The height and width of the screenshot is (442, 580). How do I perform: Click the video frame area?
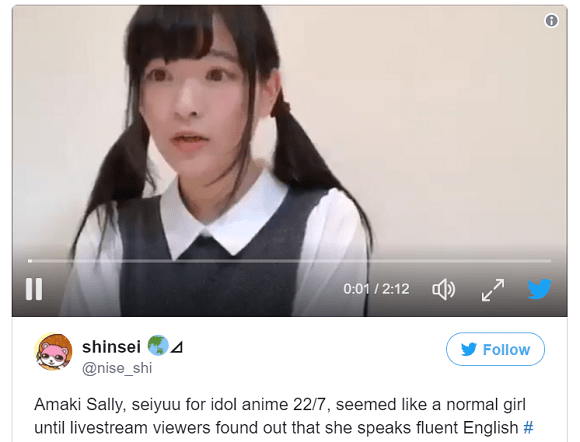tap(289, 133)
